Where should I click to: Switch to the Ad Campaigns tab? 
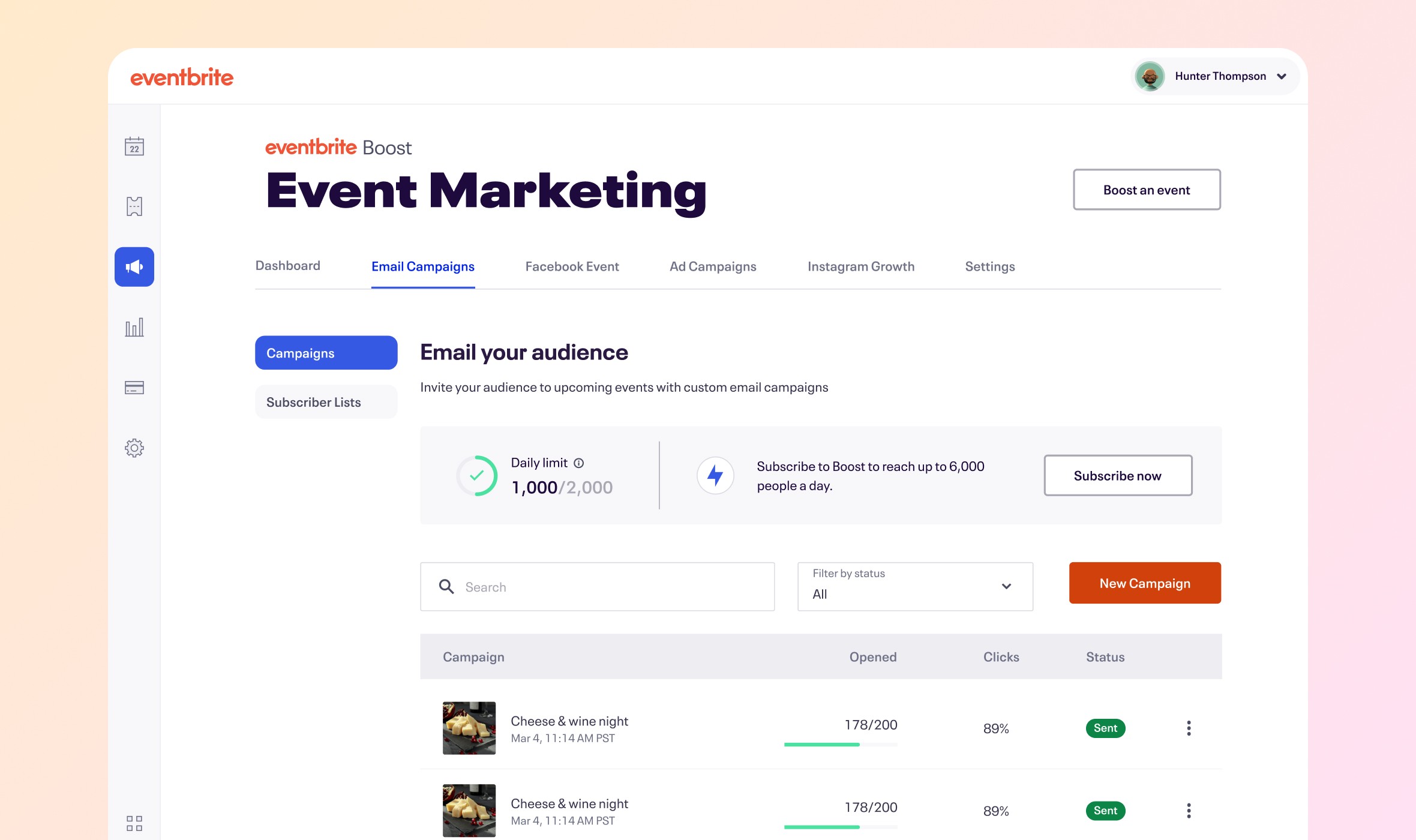tap(713, 266)
